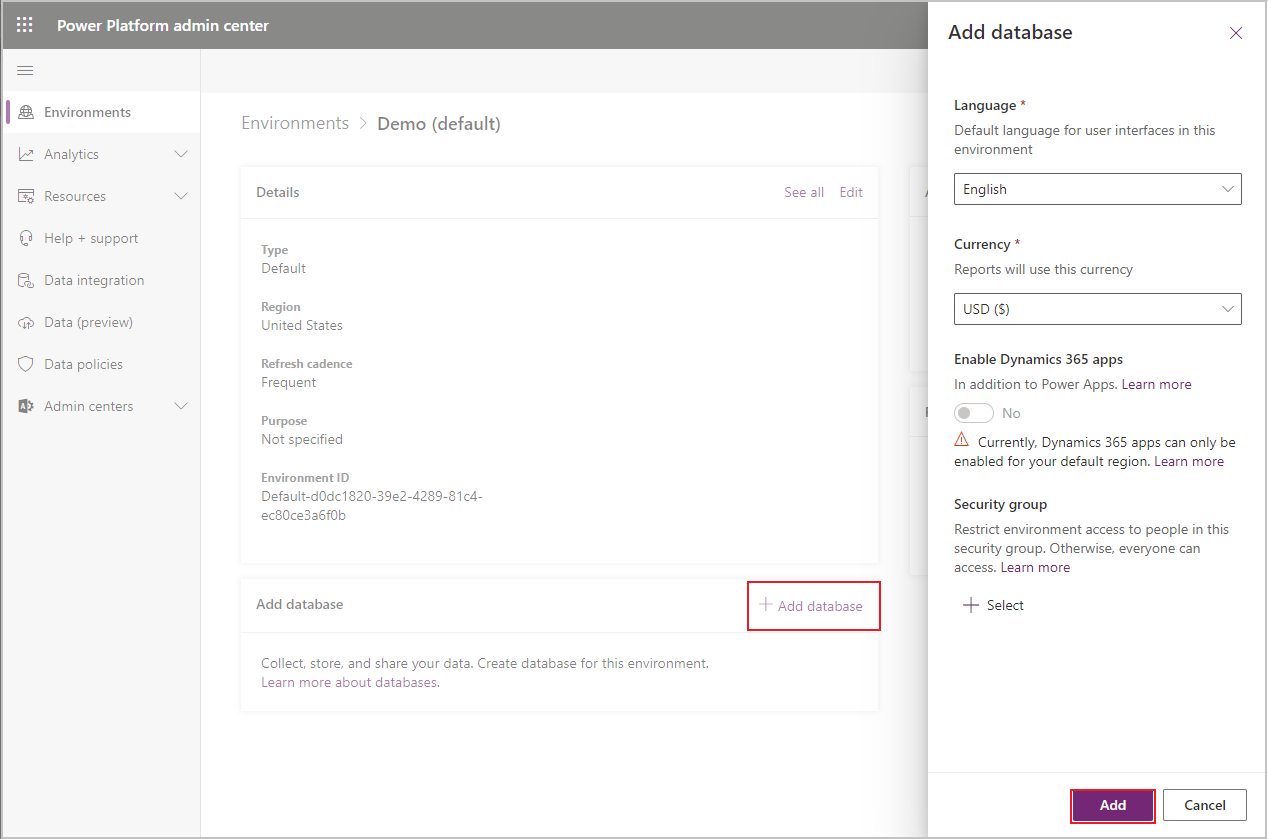Click the Data (preview) cloud icon

coord(25,322)
